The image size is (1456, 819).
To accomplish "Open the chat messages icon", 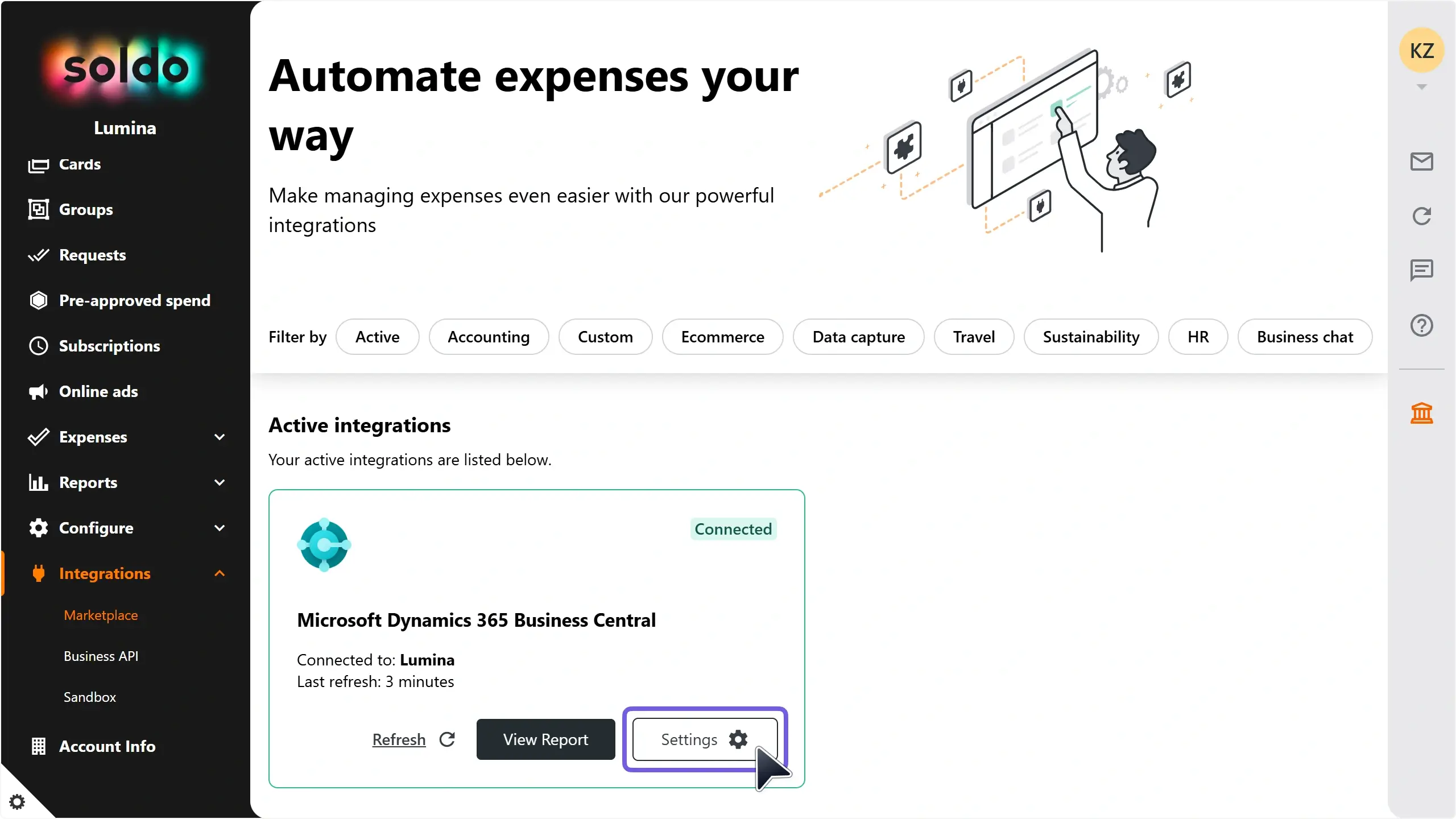I will [x=1421, y=270].
